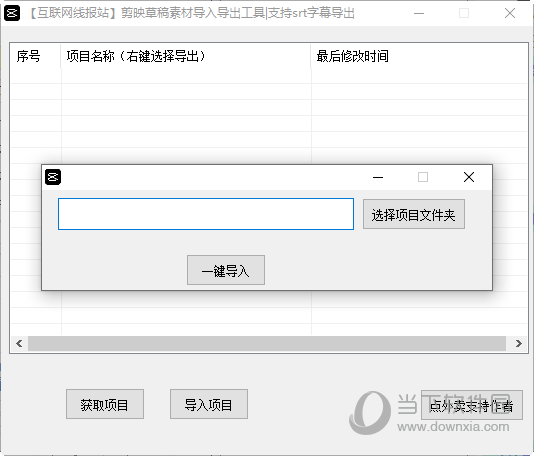This screenshot has height=456, width=534.
Task: Click the 序号 column header
Action: (35, 56)
